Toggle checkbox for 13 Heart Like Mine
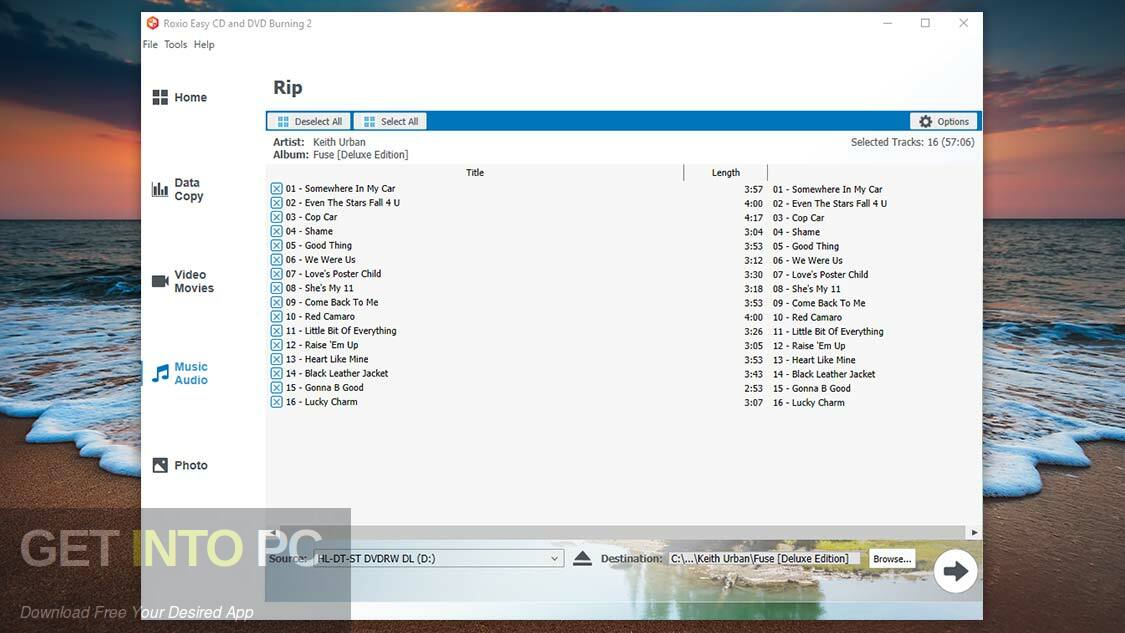1125x633 pixels. point(276,359)
